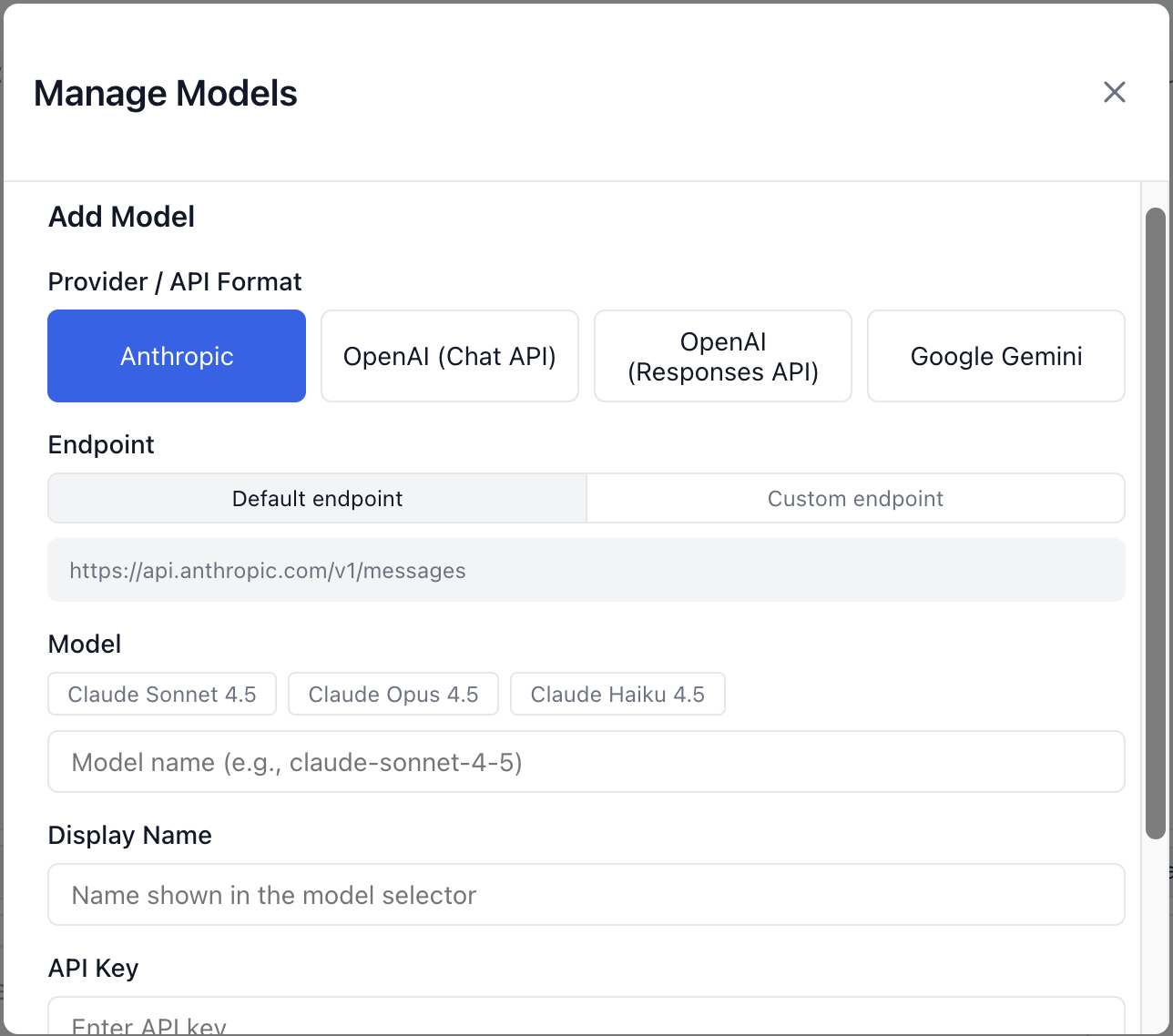Screen dimensions: 1173x1036
Task: Close the Manage Models dialog
Action: [1114, 92]
